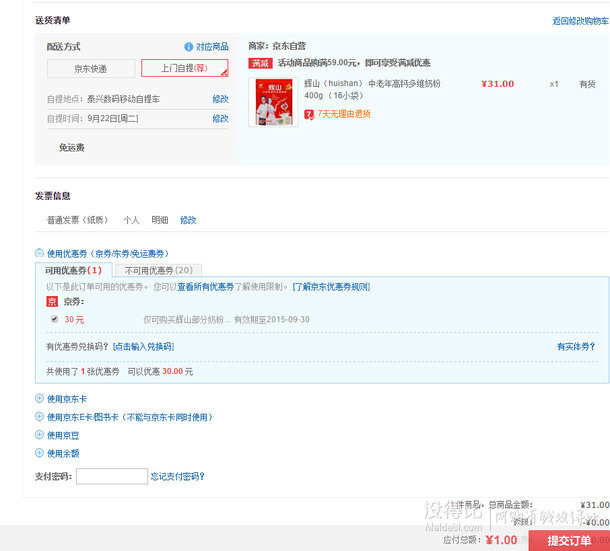Click the 提交订单 submit button
This screenshot has width=610, height=551.
569,540
